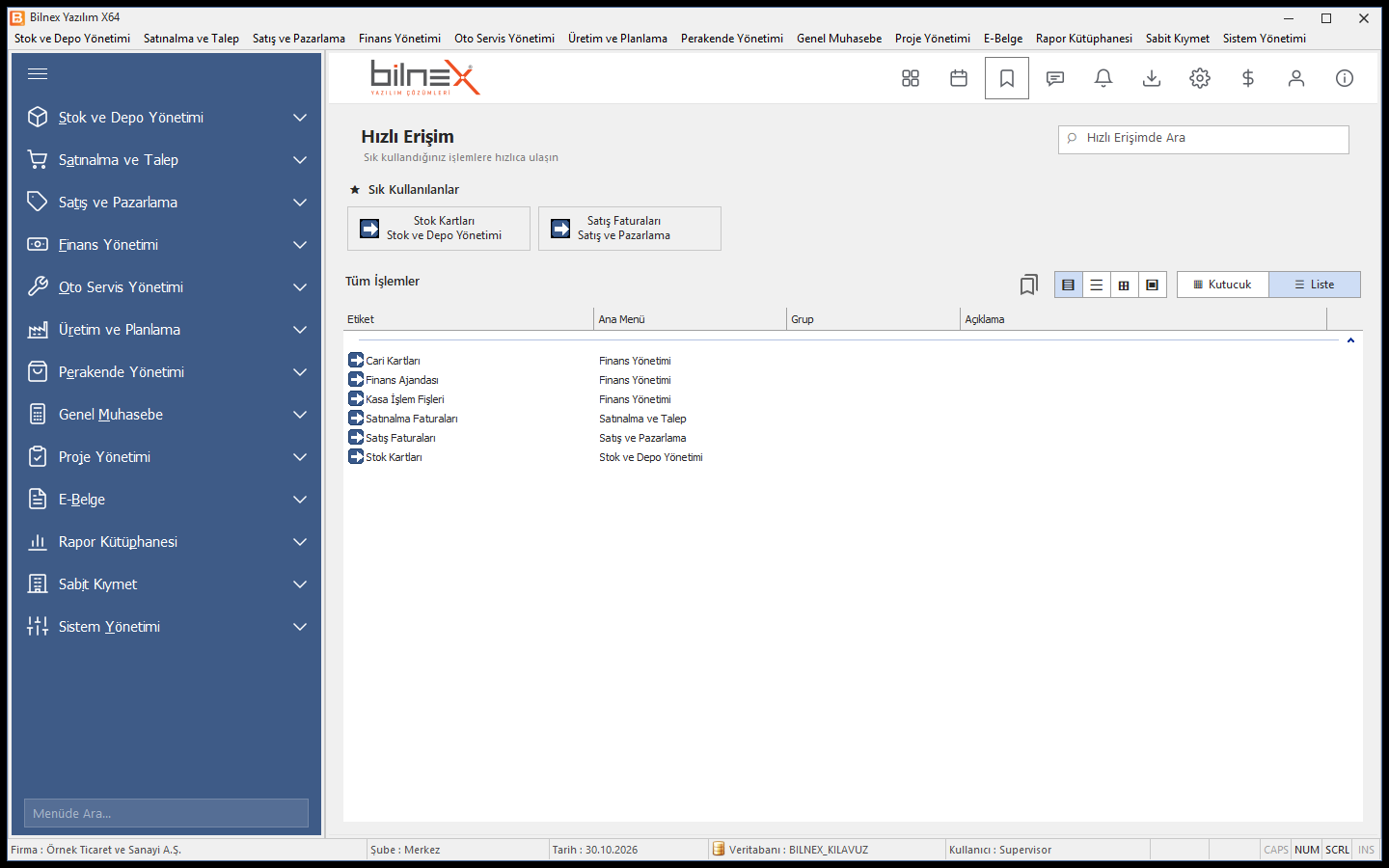Open Rapor Kütüphanesi in the top menu bar
Image resolution: width=1389 pixels, height=868 pixels.
click(1084, 39)
